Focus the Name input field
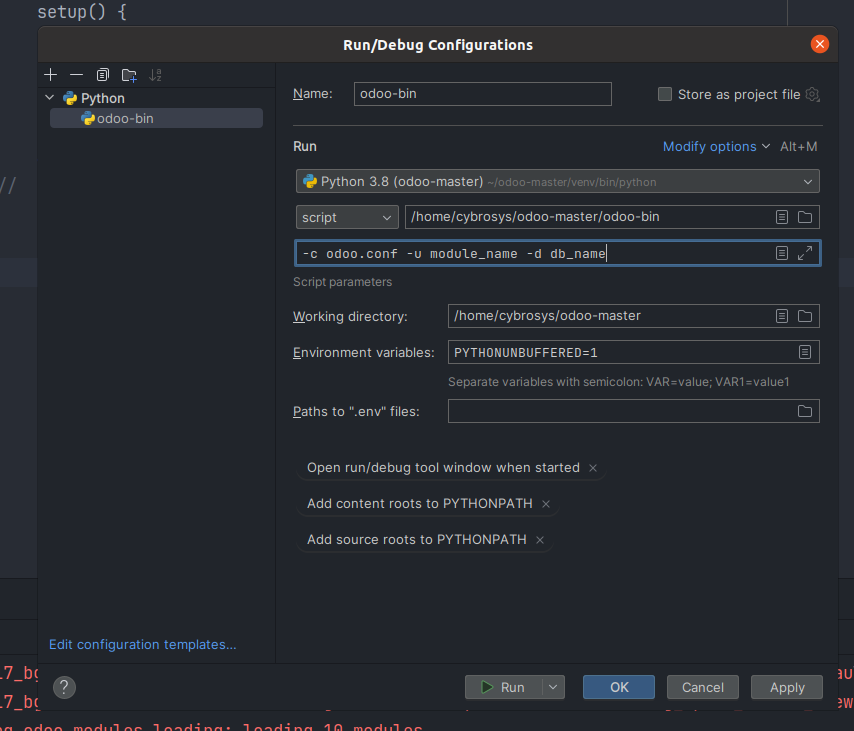 click(x=483, y=94)
